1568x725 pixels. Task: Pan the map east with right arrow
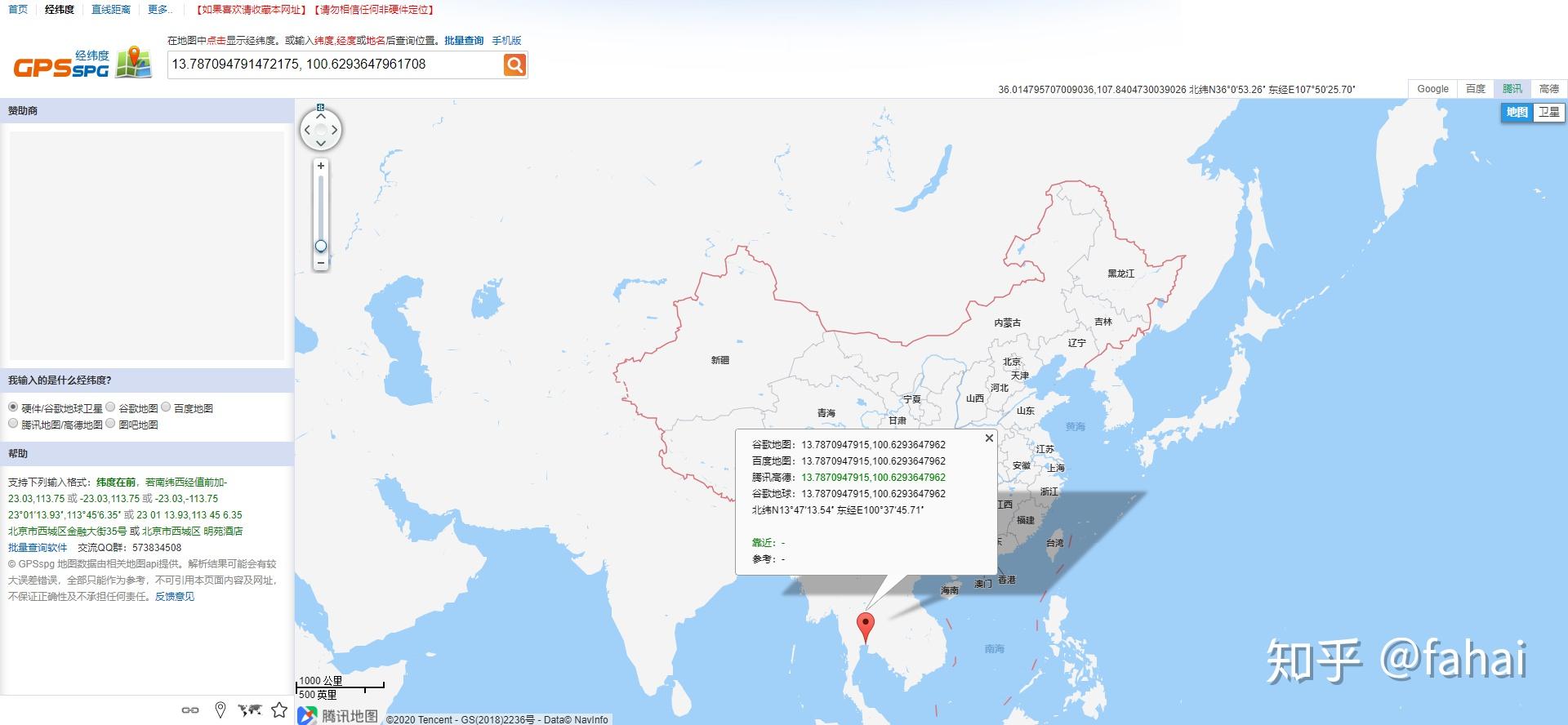pos(335,130)
